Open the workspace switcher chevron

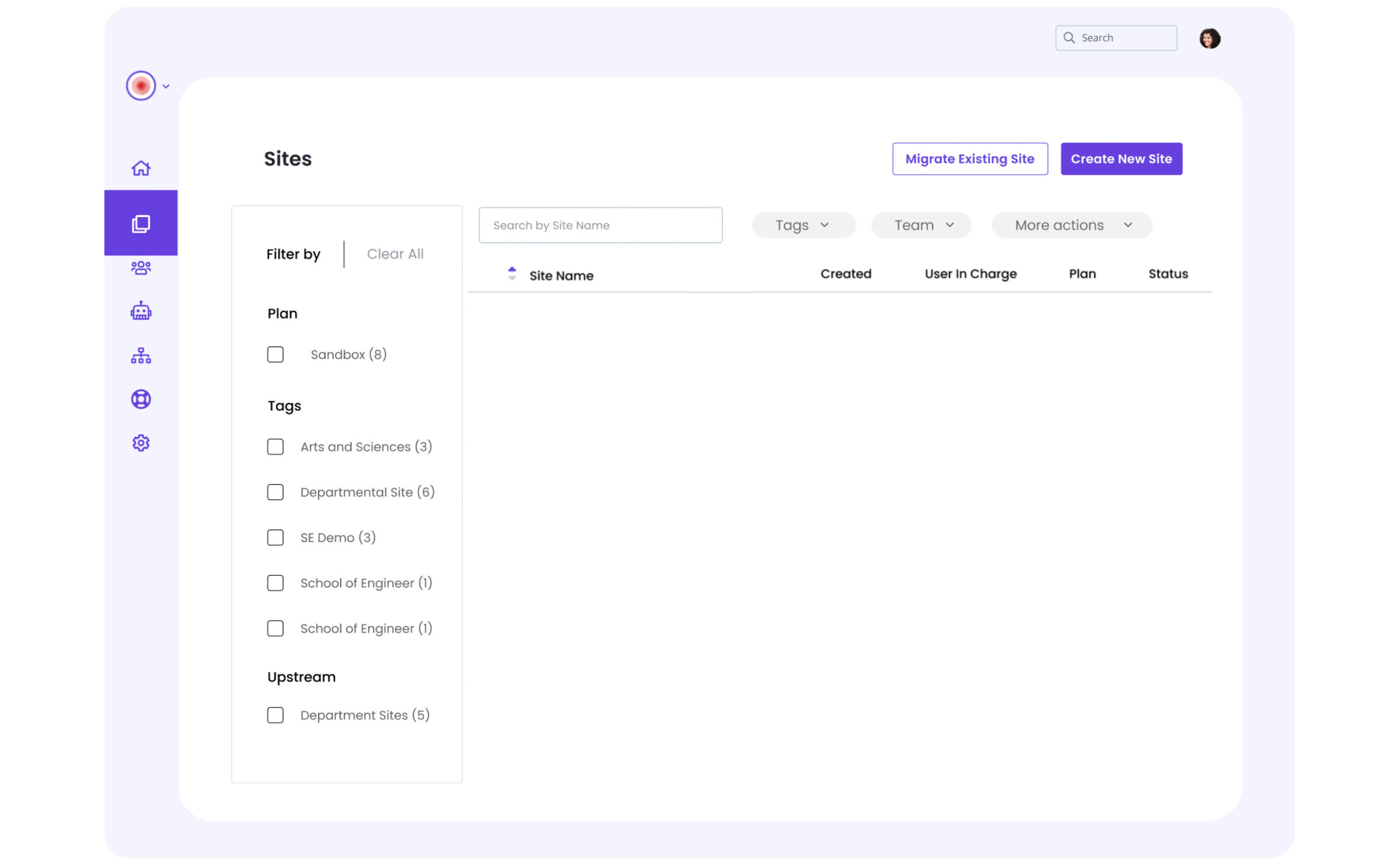pyautogui.click(x=166, y=86)
